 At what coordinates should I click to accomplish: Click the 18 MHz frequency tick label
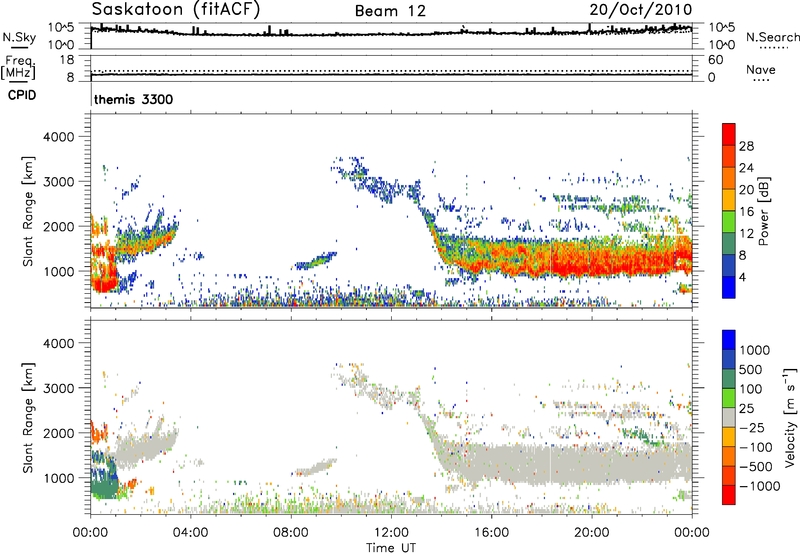pyautogui.click(x=67, y=59)
